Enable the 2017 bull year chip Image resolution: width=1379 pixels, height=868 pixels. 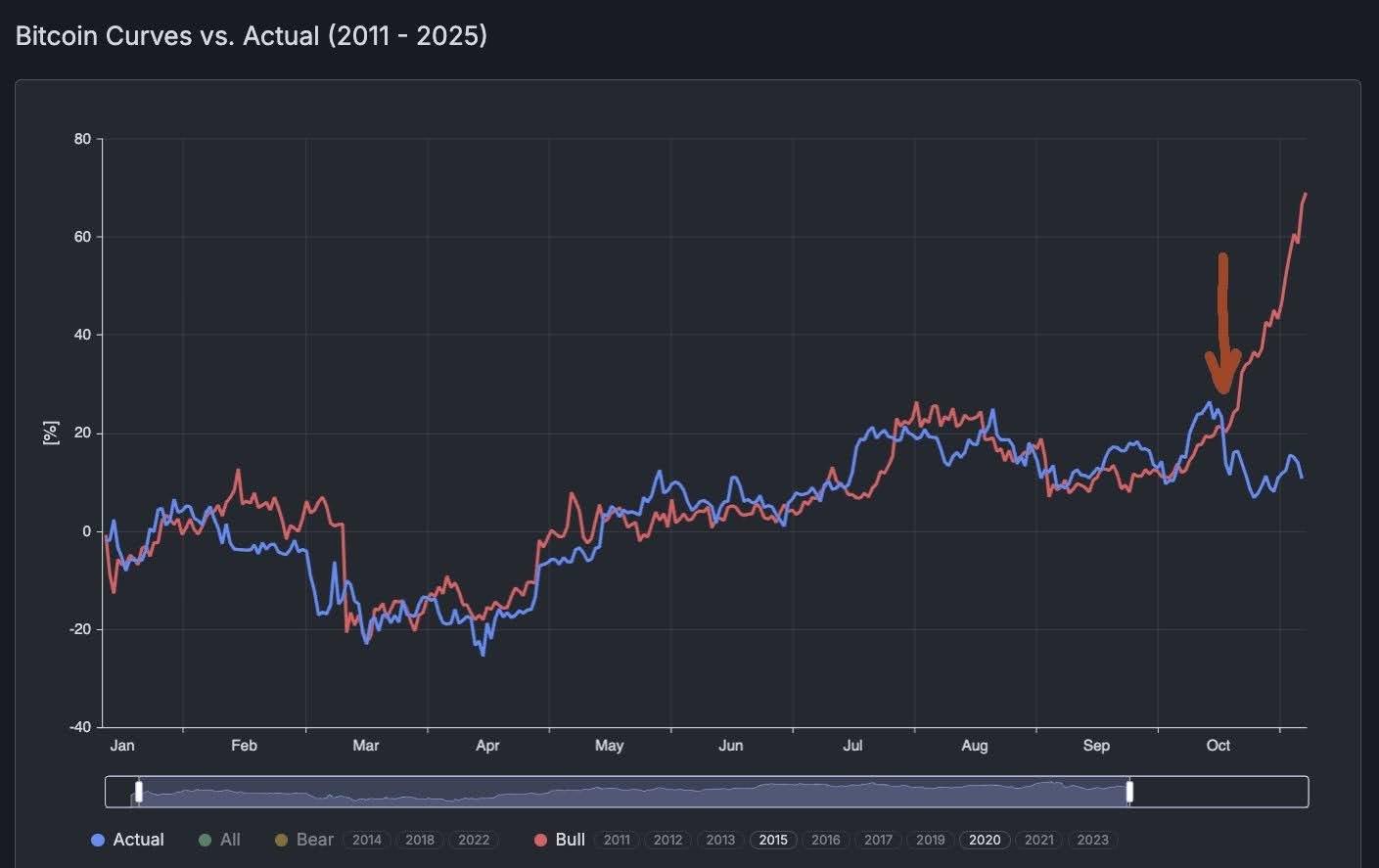click(x=878, y=840)
